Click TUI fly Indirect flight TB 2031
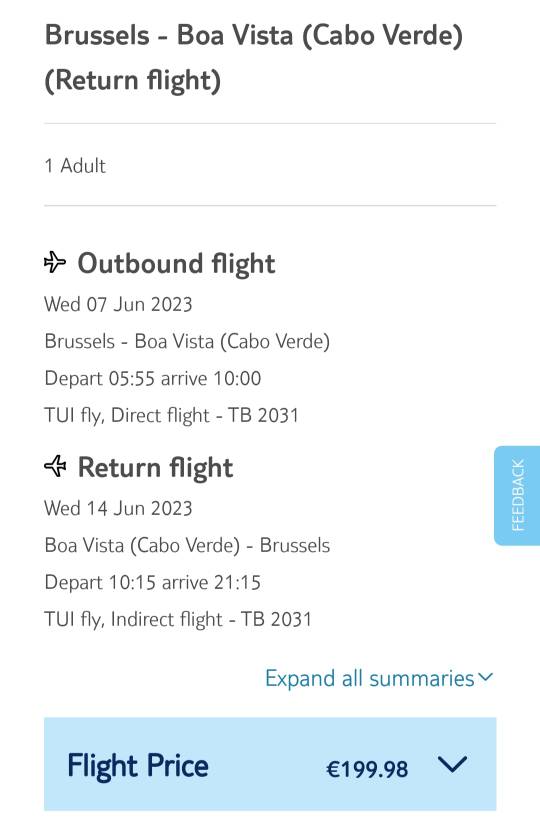Screen dimensions: 540x832 point(178,619)
